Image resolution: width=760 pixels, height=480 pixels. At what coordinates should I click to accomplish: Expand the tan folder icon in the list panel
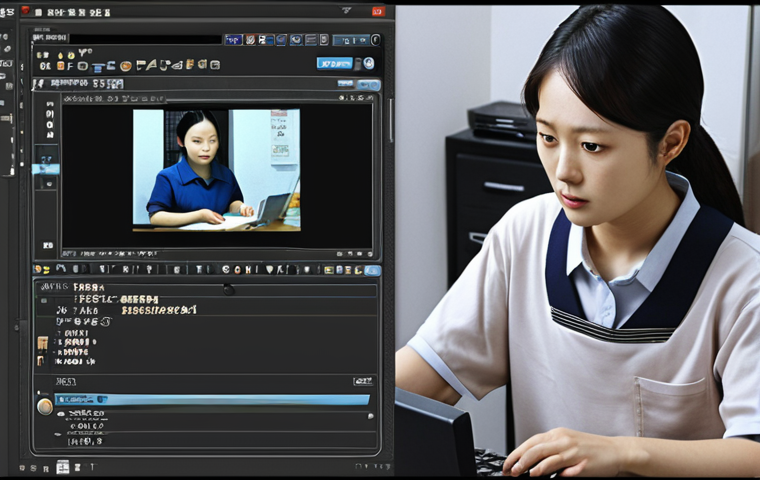click(x=43, y=343)
